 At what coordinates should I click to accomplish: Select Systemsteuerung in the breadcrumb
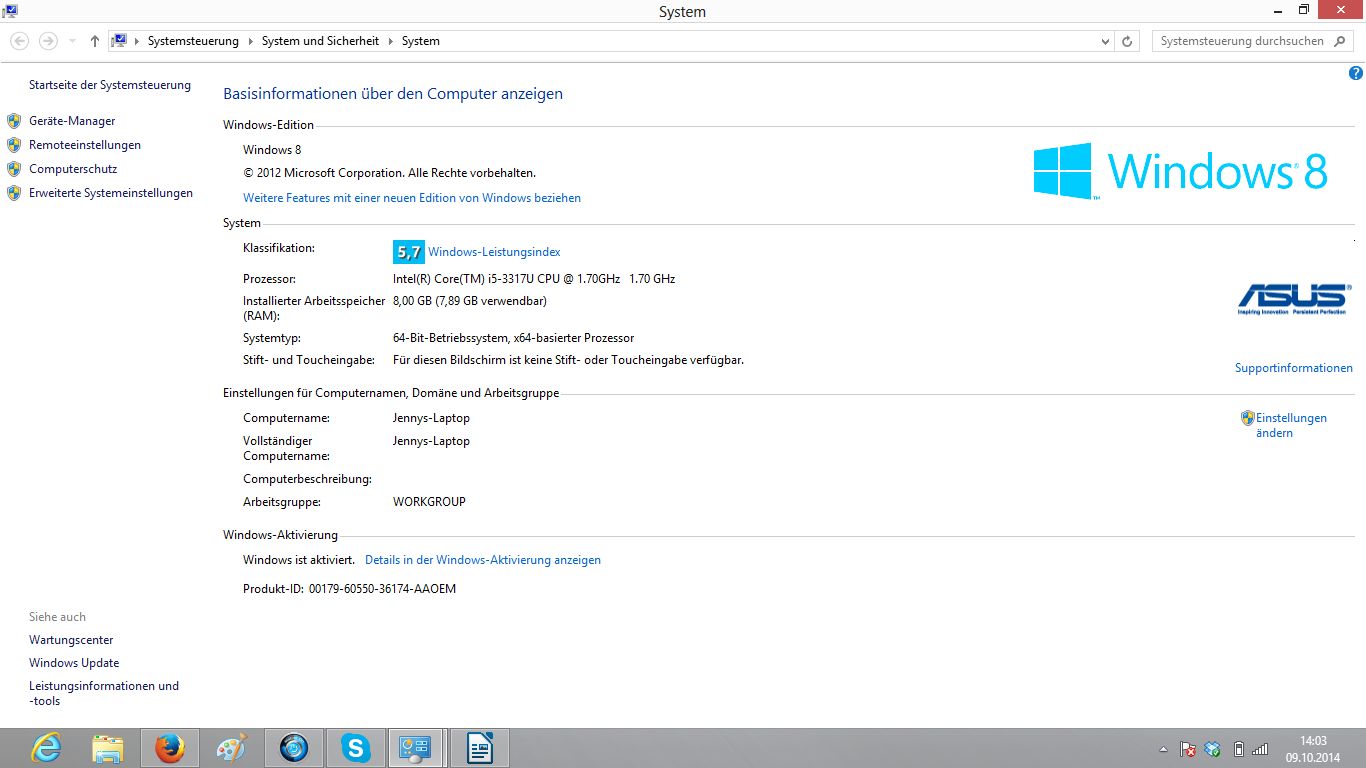[x=193, y=41]
